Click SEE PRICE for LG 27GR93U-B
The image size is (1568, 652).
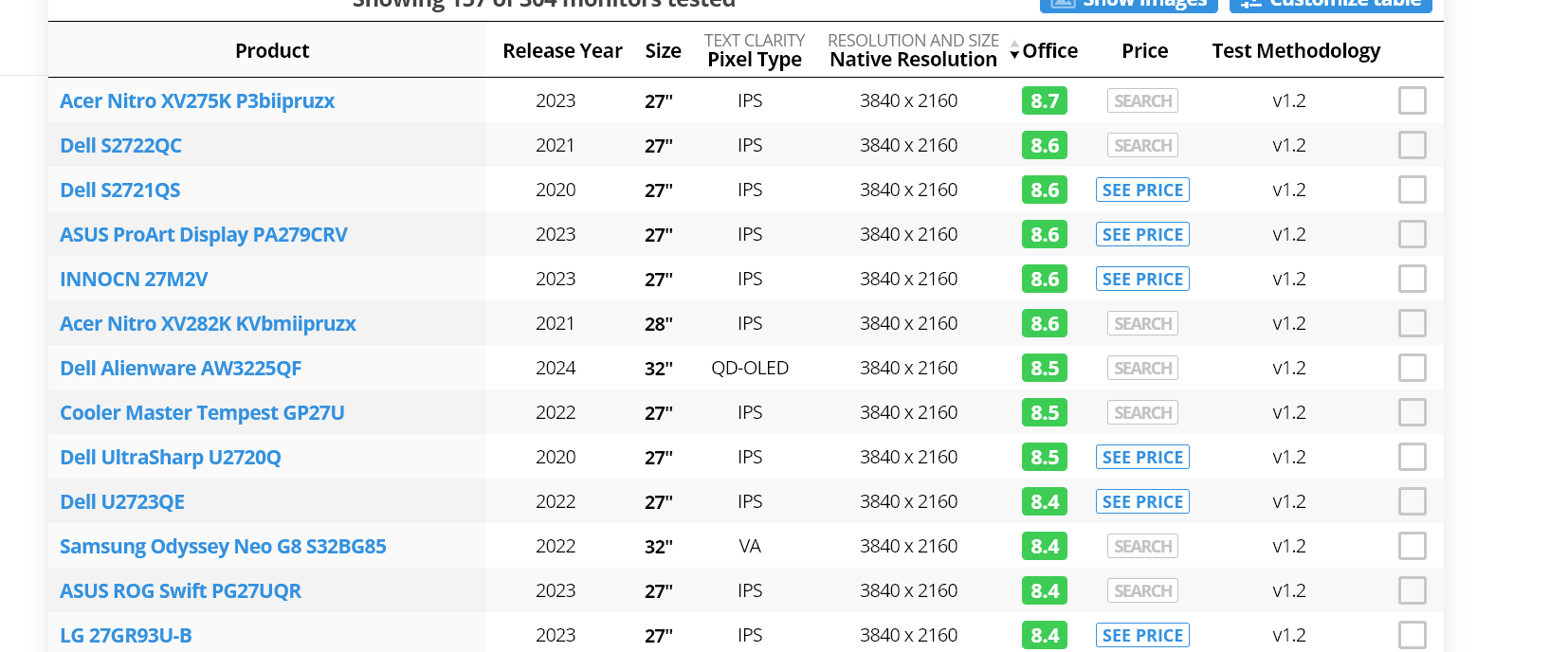tap(1142, 635)
